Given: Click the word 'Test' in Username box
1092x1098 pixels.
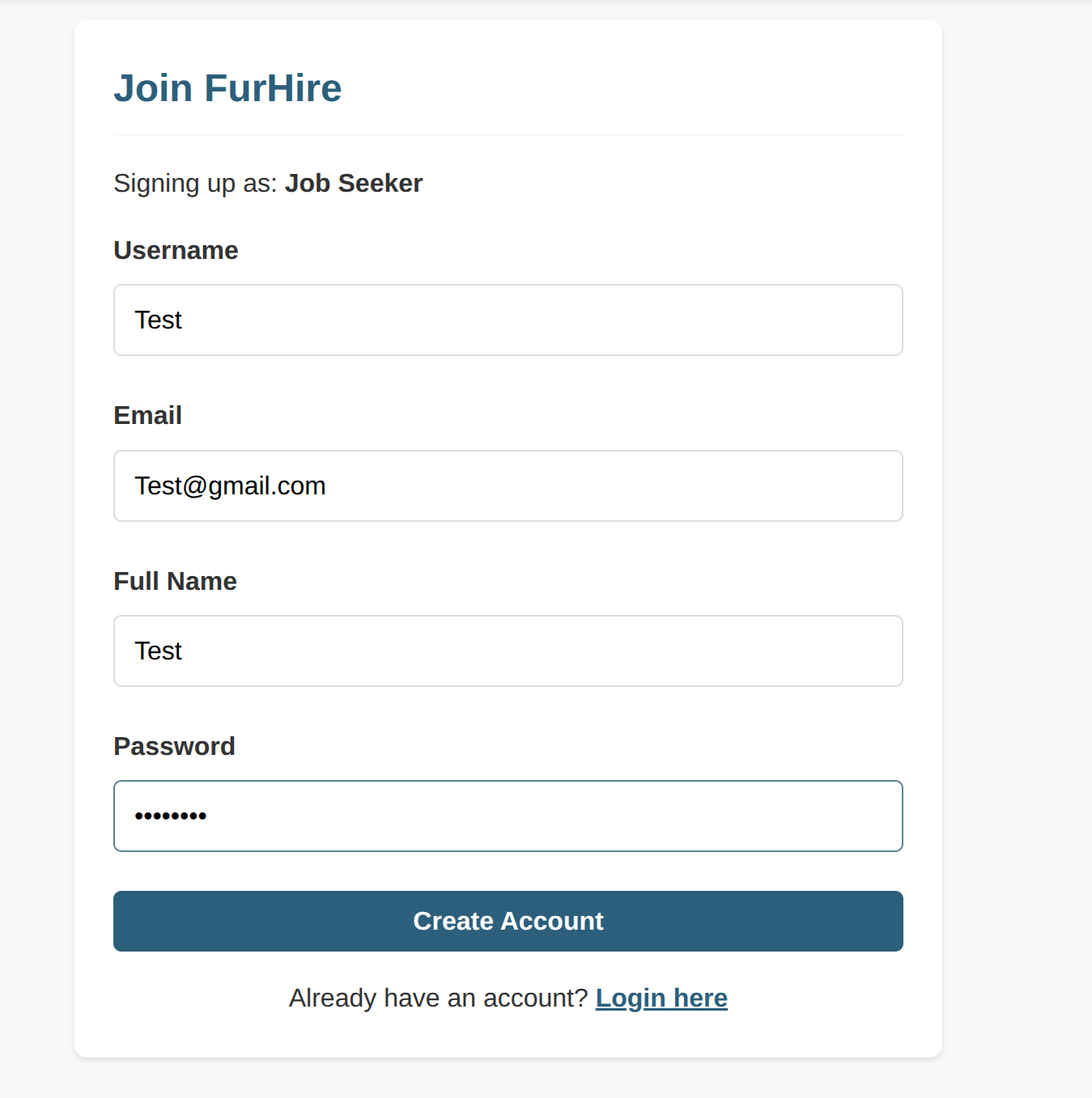Looking at the screenshot, I should 158,320.
